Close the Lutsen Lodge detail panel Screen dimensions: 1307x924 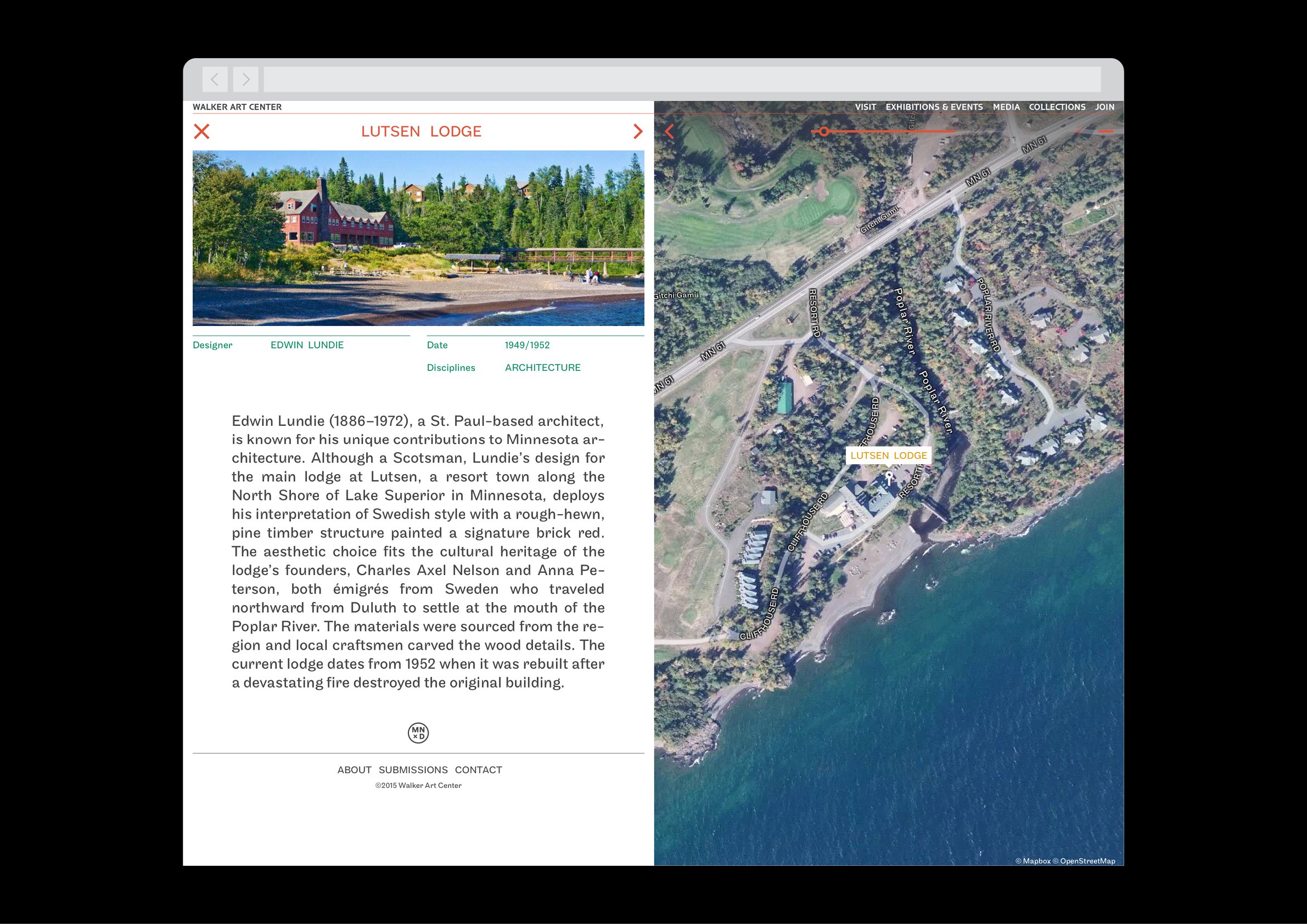coord(201,132)
